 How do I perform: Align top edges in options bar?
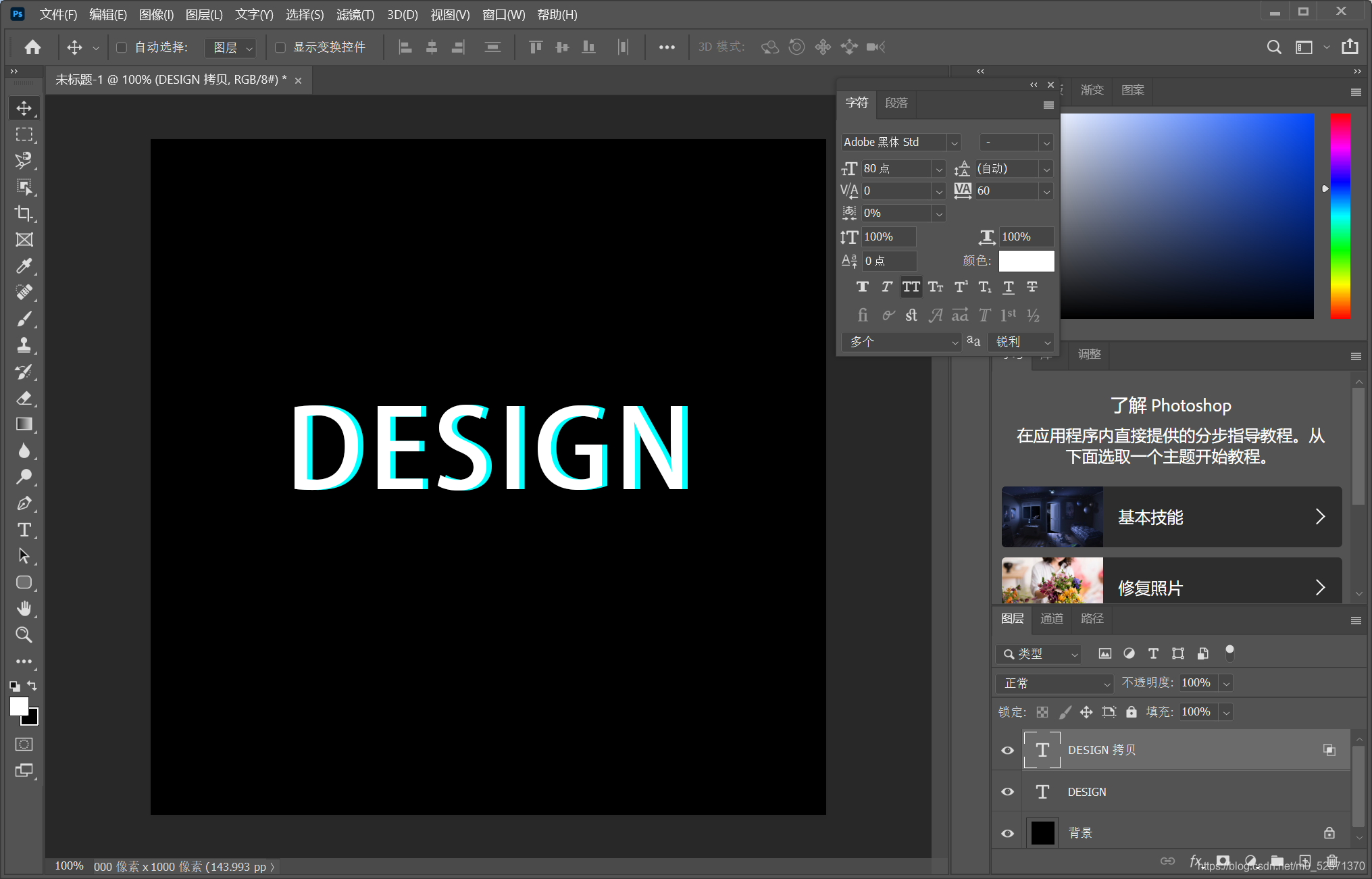[536, 47]
